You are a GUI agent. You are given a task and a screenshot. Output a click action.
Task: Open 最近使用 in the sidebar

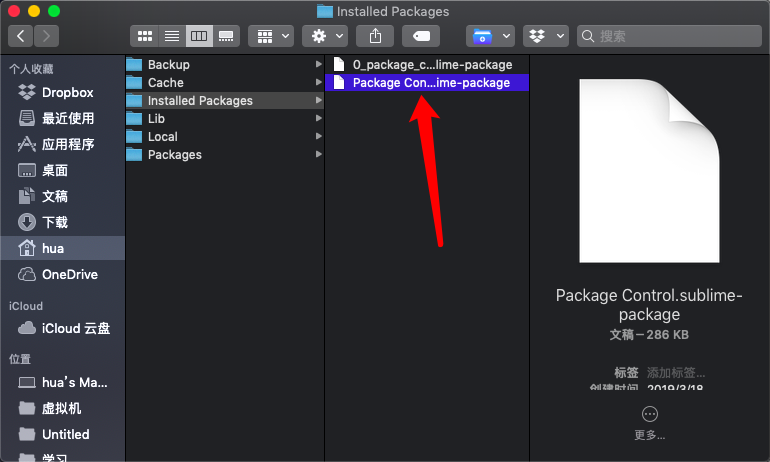pos(63,118)
